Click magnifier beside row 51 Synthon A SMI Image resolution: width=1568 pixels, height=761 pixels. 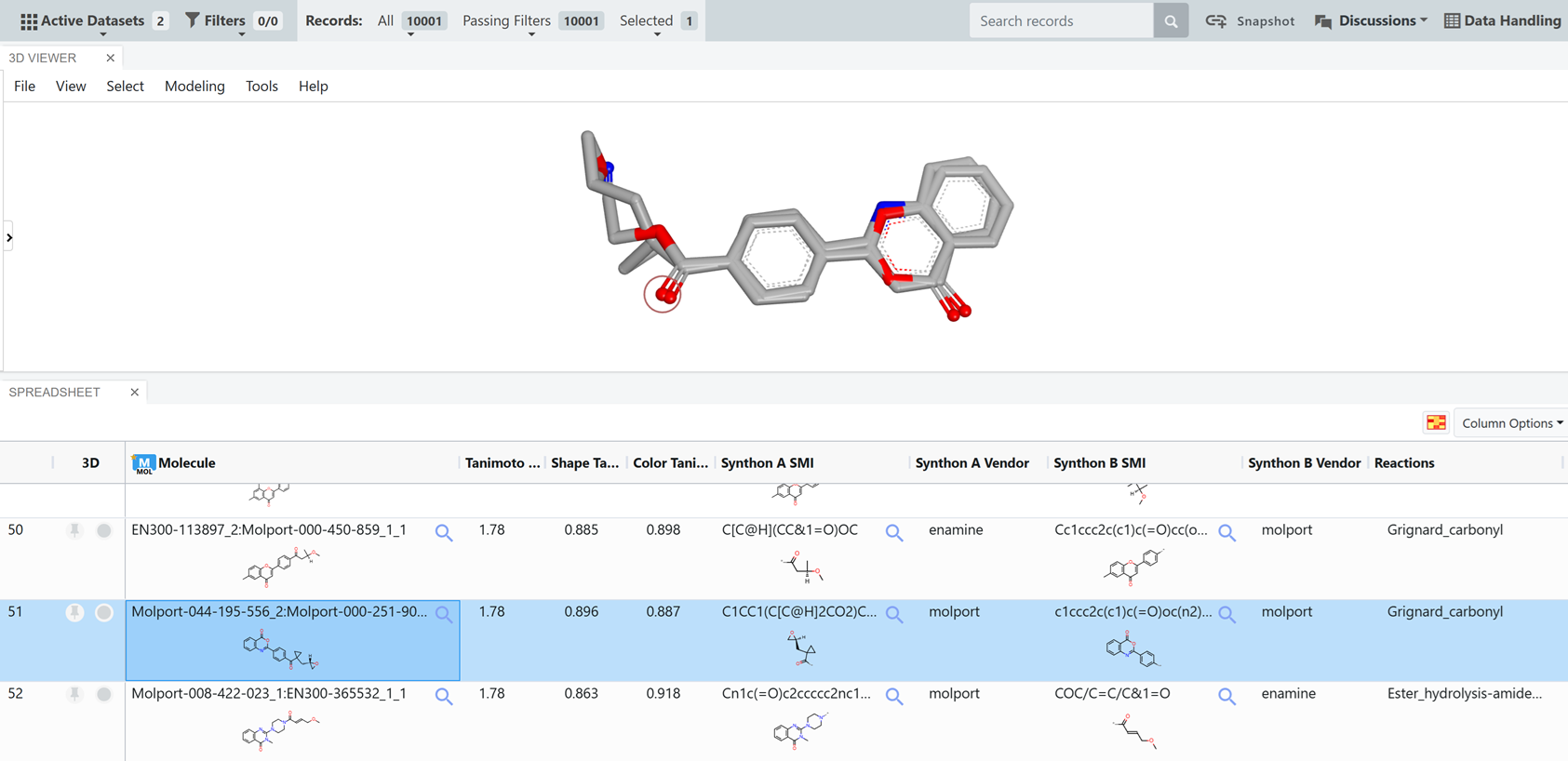(x=894, y=614)
